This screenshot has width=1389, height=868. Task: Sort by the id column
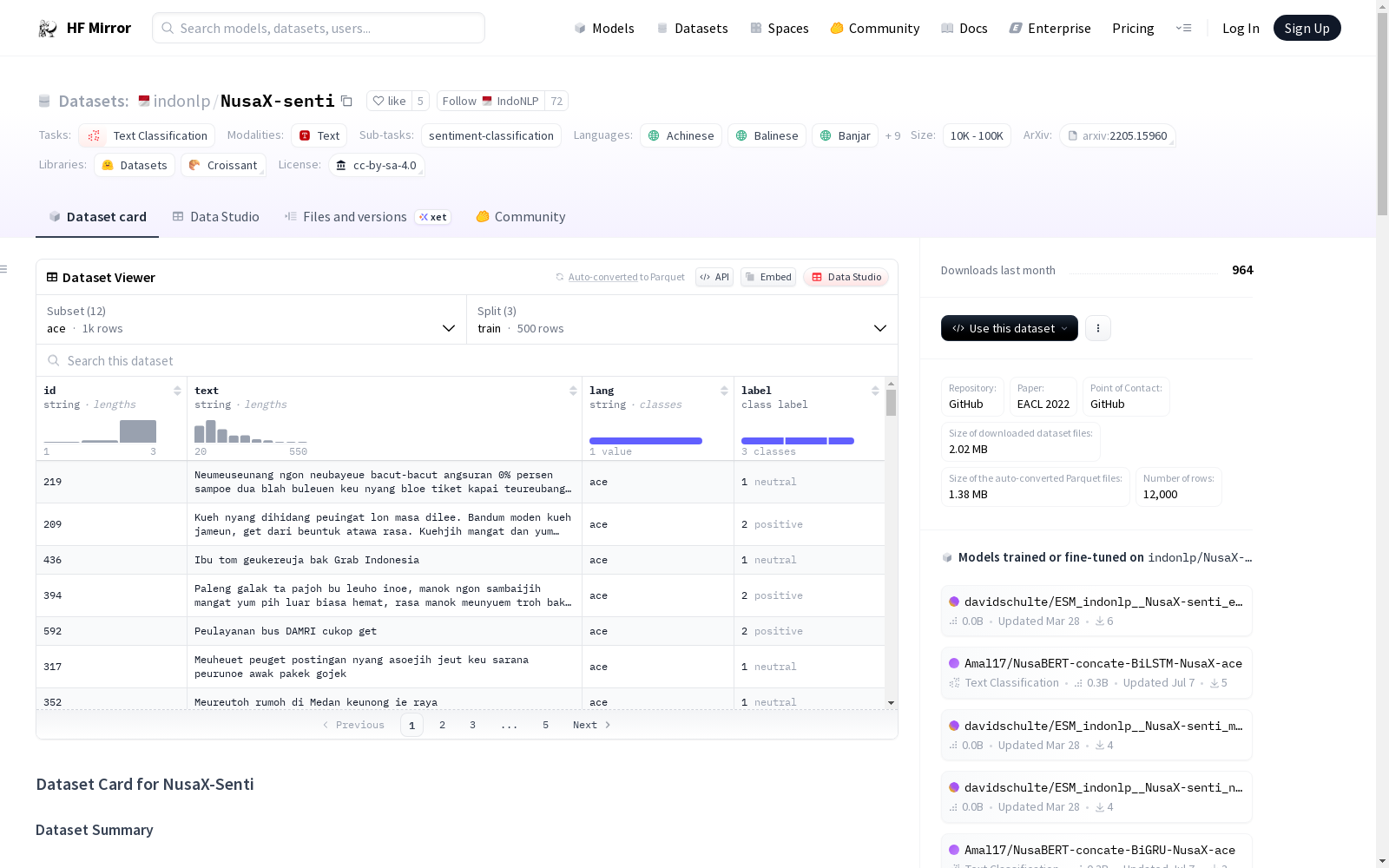[x=177, y=391]
